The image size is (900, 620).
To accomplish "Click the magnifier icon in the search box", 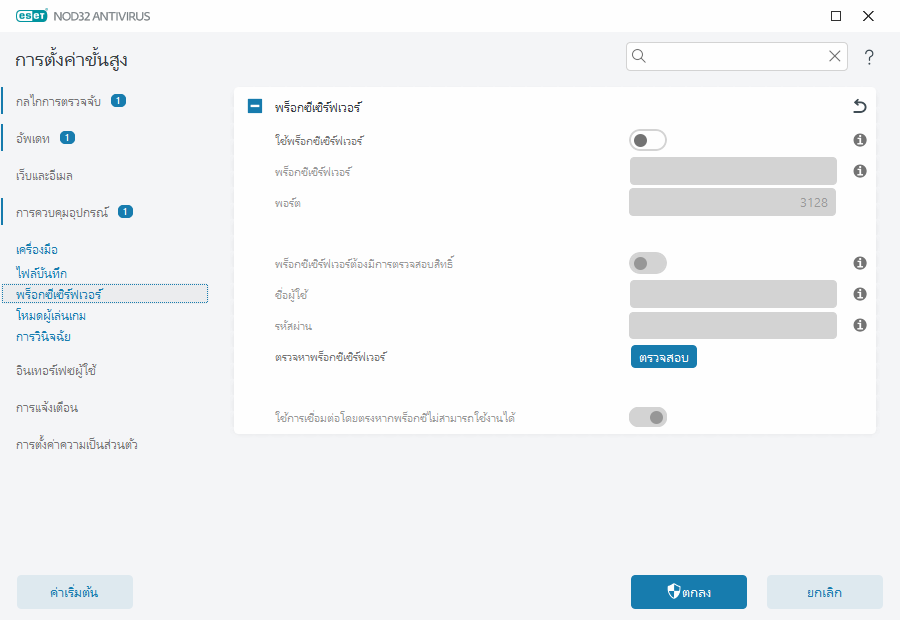I will pyautogui.click(x=638, y=56).
